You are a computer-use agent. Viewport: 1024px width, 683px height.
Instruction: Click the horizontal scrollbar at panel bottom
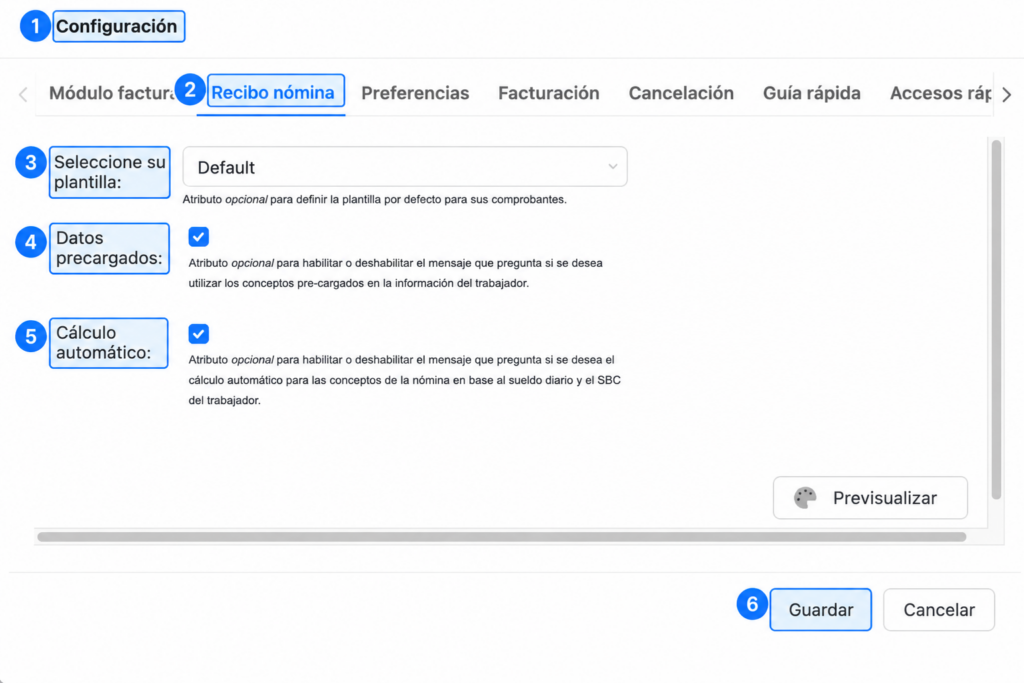502,537
